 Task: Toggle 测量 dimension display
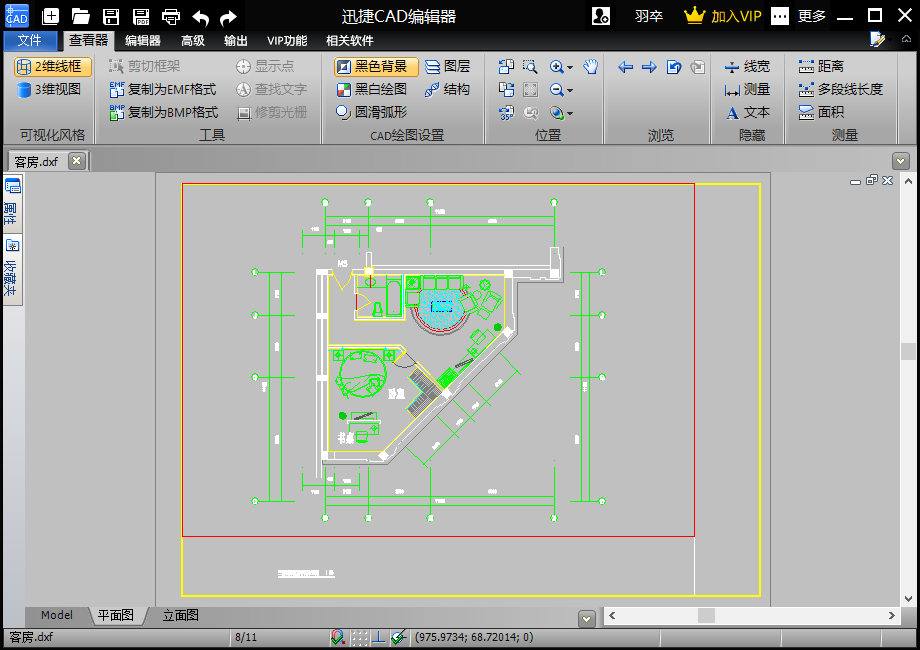coord(747,89)
